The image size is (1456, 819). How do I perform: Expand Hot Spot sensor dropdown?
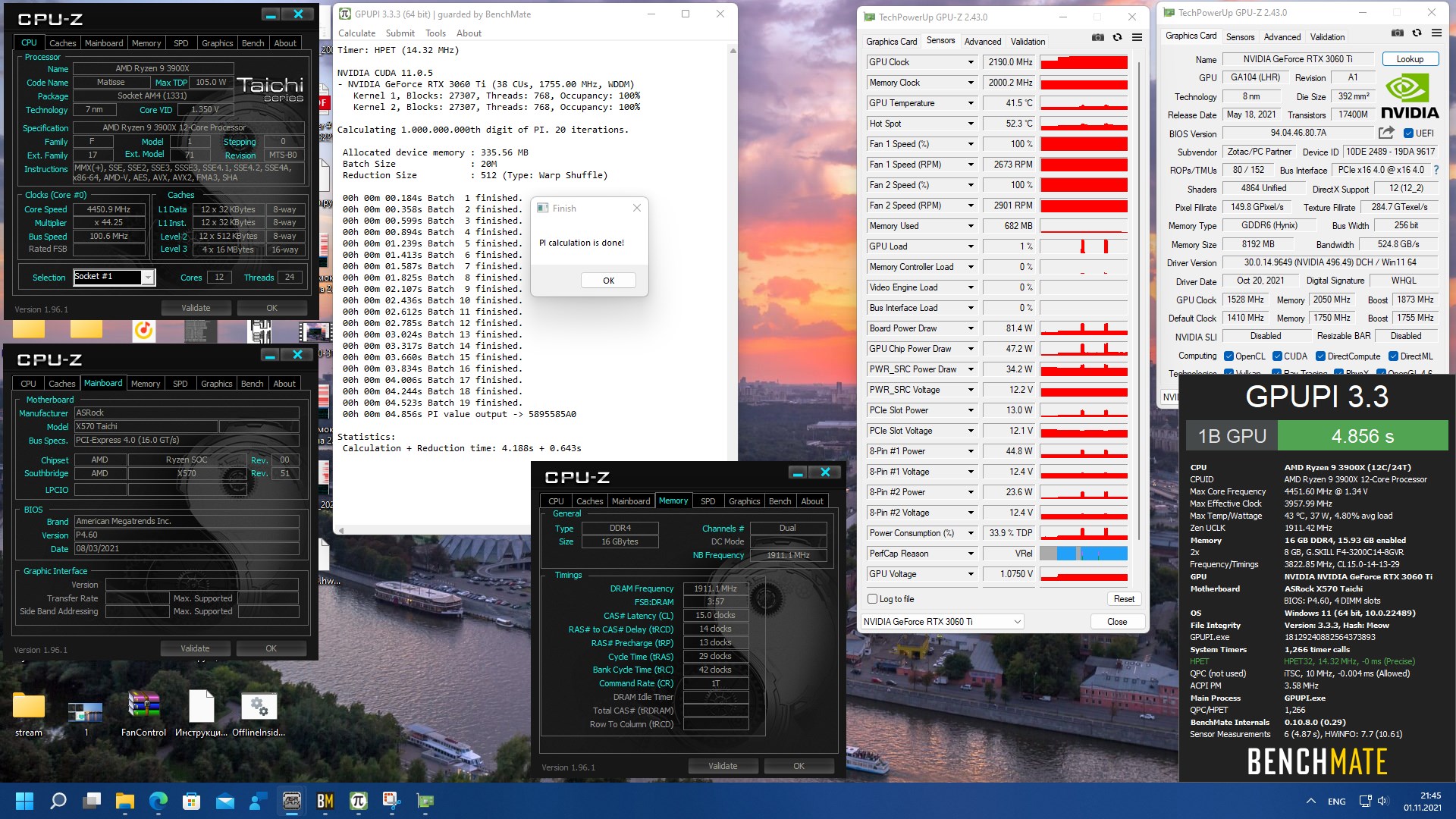coord(970,124)
